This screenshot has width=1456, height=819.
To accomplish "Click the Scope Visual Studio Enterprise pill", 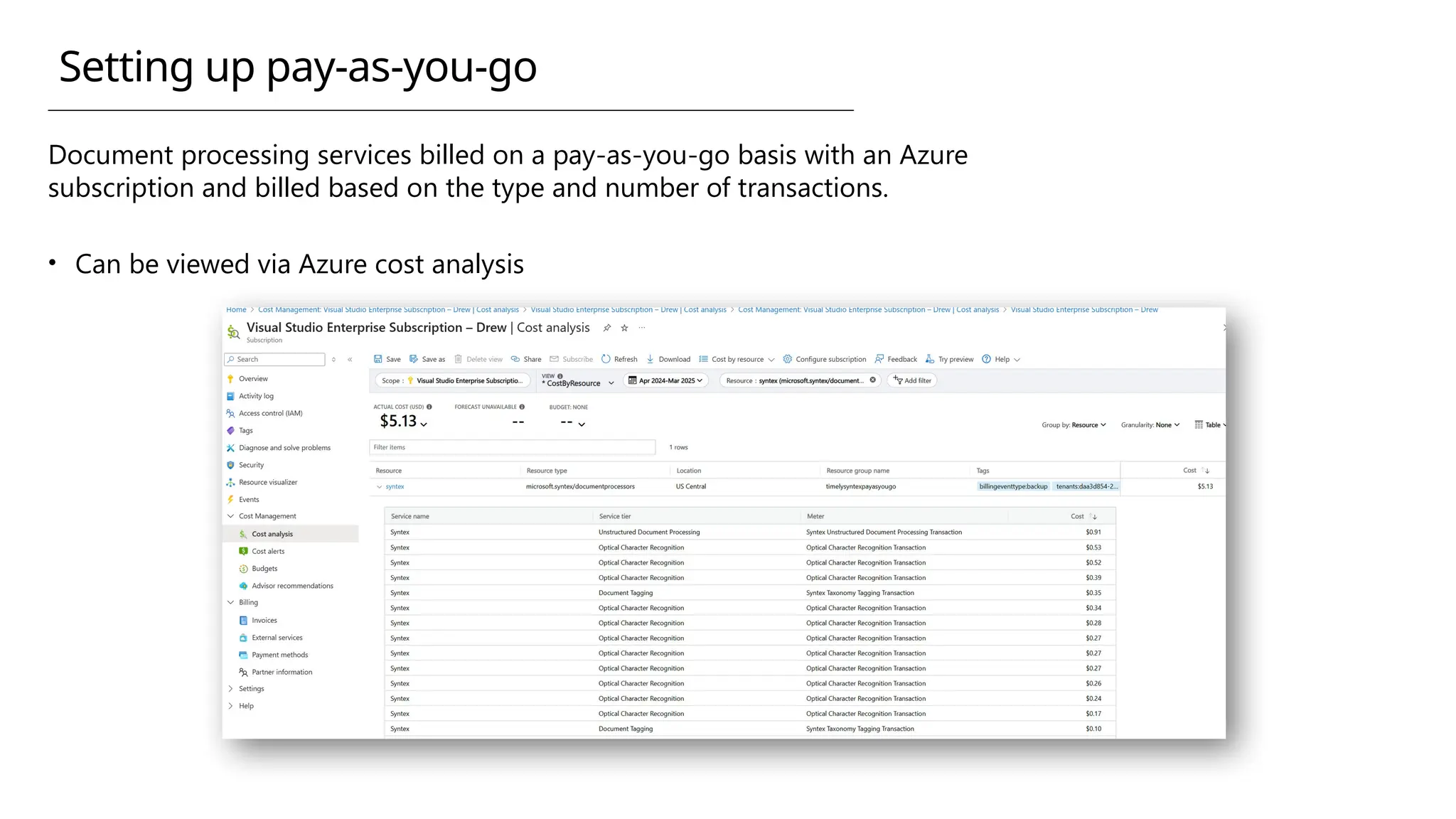I will (452, 380).
